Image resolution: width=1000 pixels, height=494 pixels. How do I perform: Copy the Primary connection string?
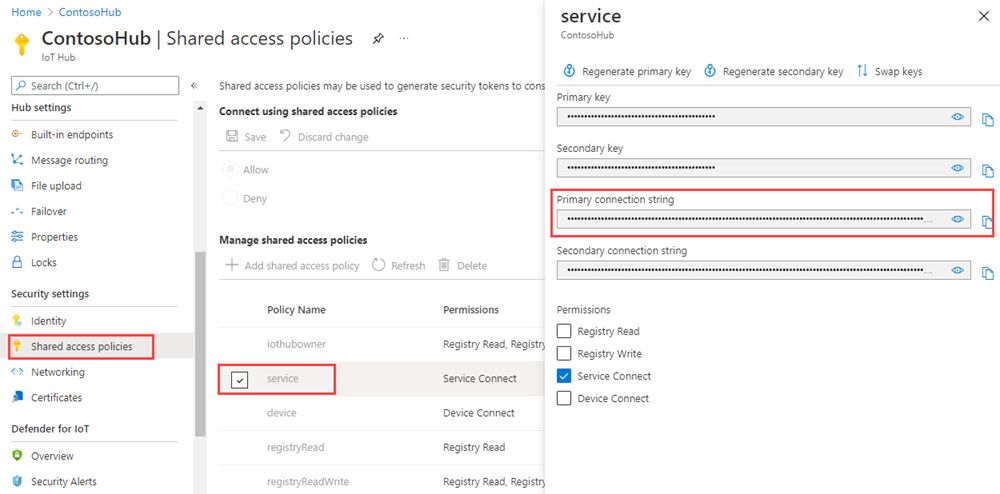click(987, 221)
